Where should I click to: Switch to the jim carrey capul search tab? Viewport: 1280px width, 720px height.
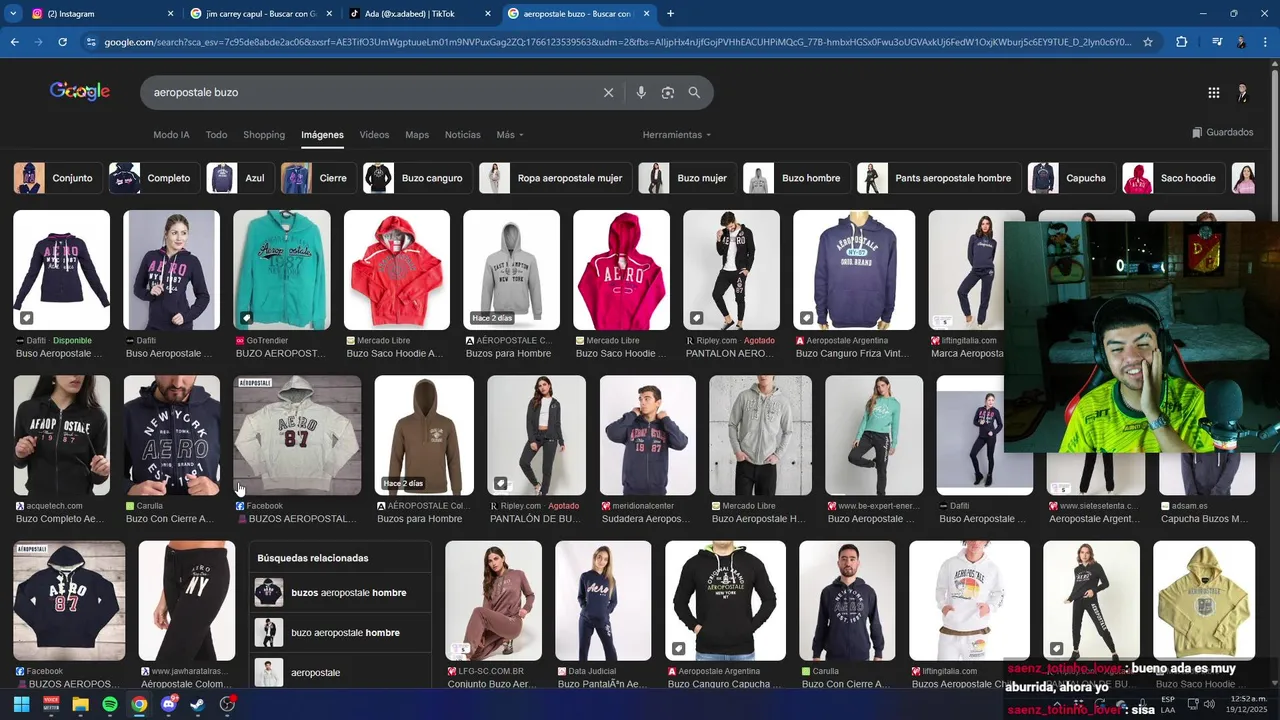pos(260,14)
